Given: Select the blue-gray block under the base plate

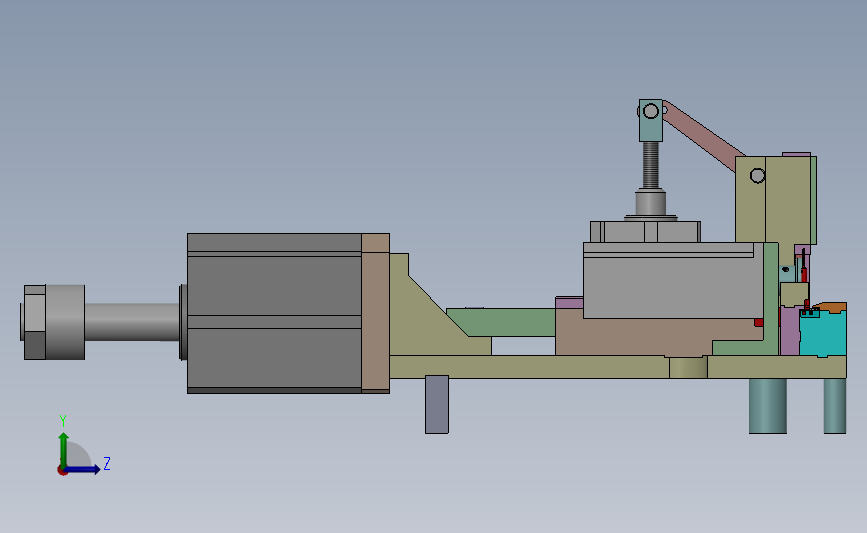Looking at the screenshot, I should [437, 405].
